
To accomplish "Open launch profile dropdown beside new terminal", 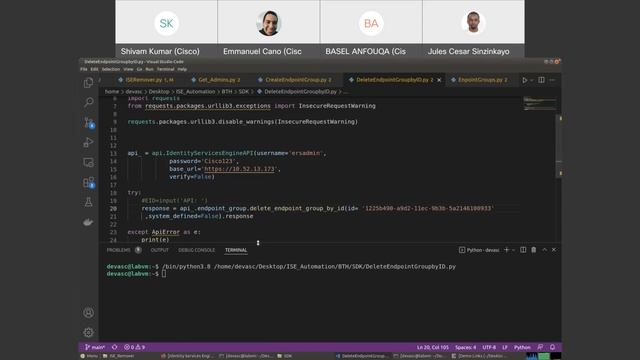I will [x=513, y=250].
